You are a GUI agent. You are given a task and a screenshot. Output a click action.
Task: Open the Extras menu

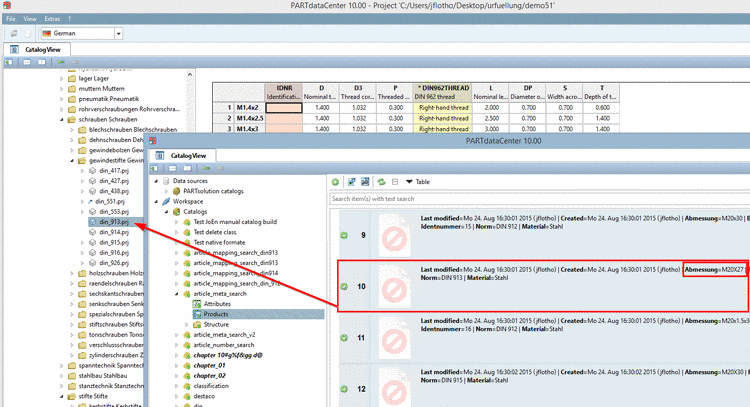tap(53, 19)
